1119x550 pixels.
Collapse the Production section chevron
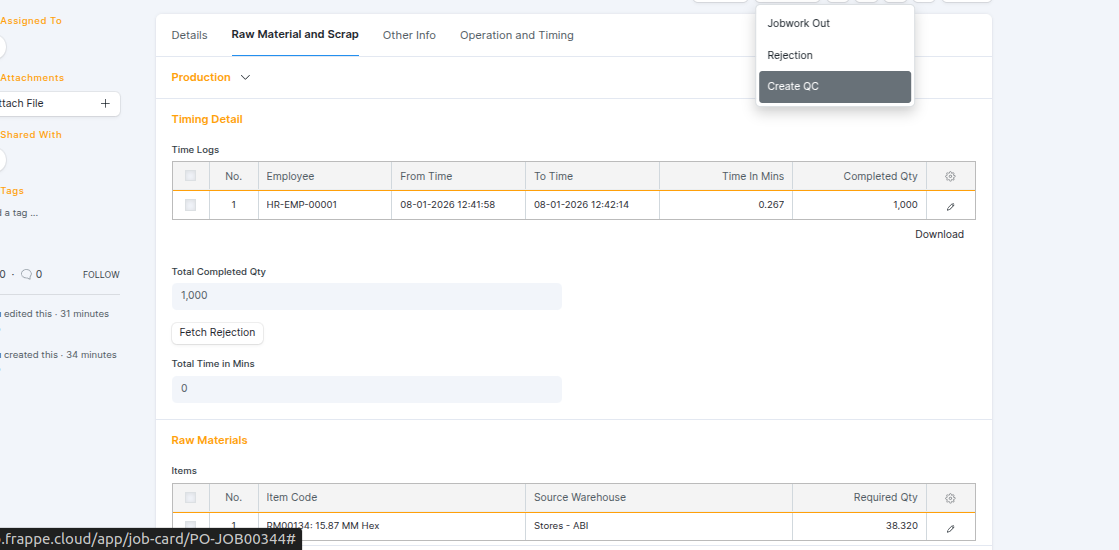[x=245, y=77]
